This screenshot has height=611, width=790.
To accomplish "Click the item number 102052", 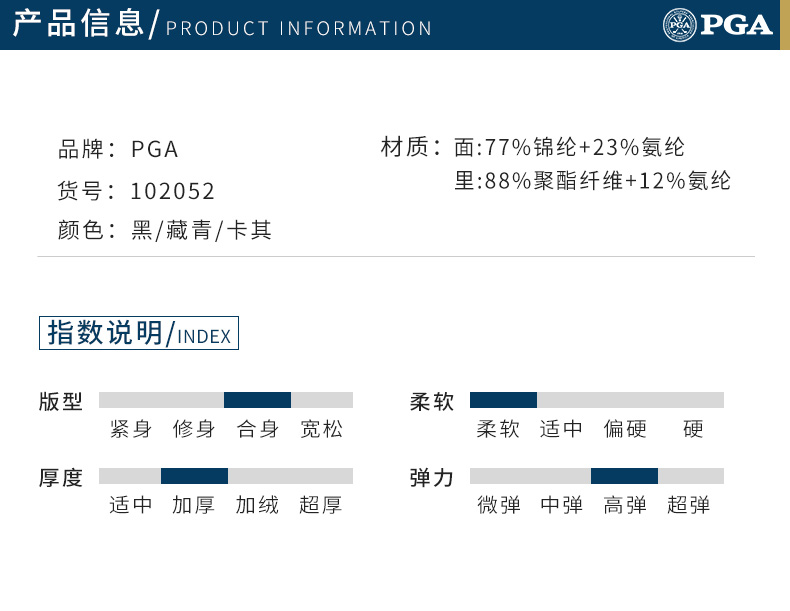I will (x=172, y=191).
